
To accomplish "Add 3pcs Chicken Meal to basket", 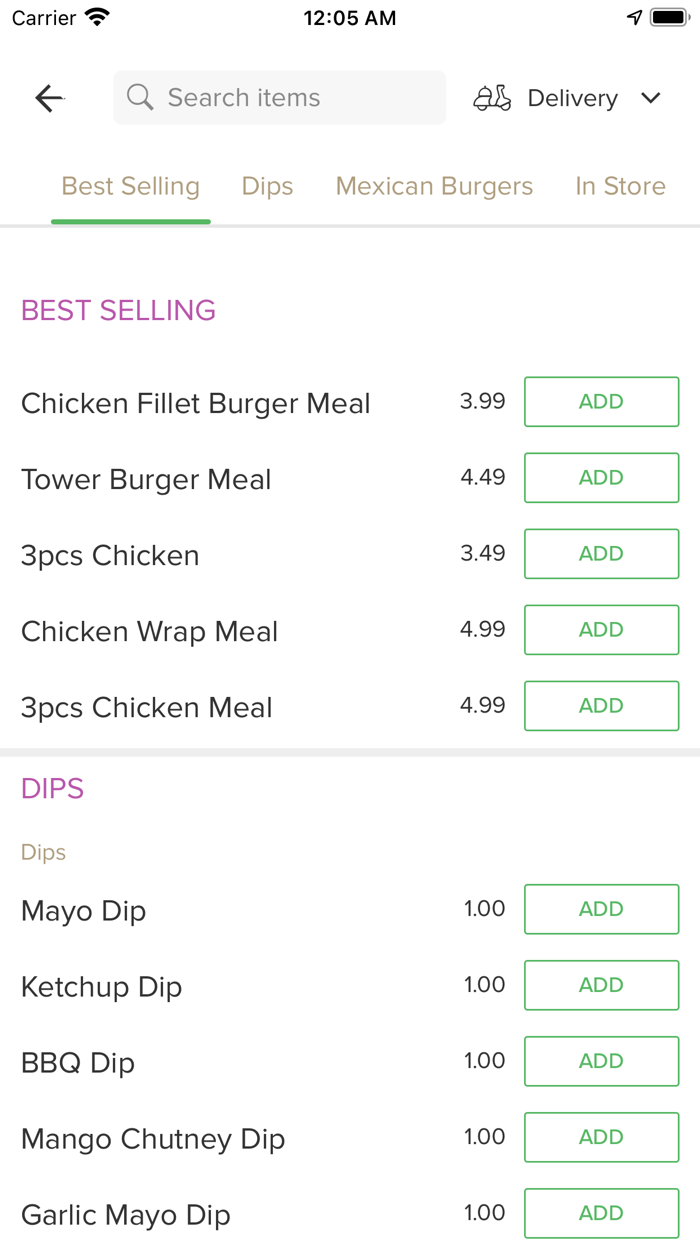I will coord(601,706).
